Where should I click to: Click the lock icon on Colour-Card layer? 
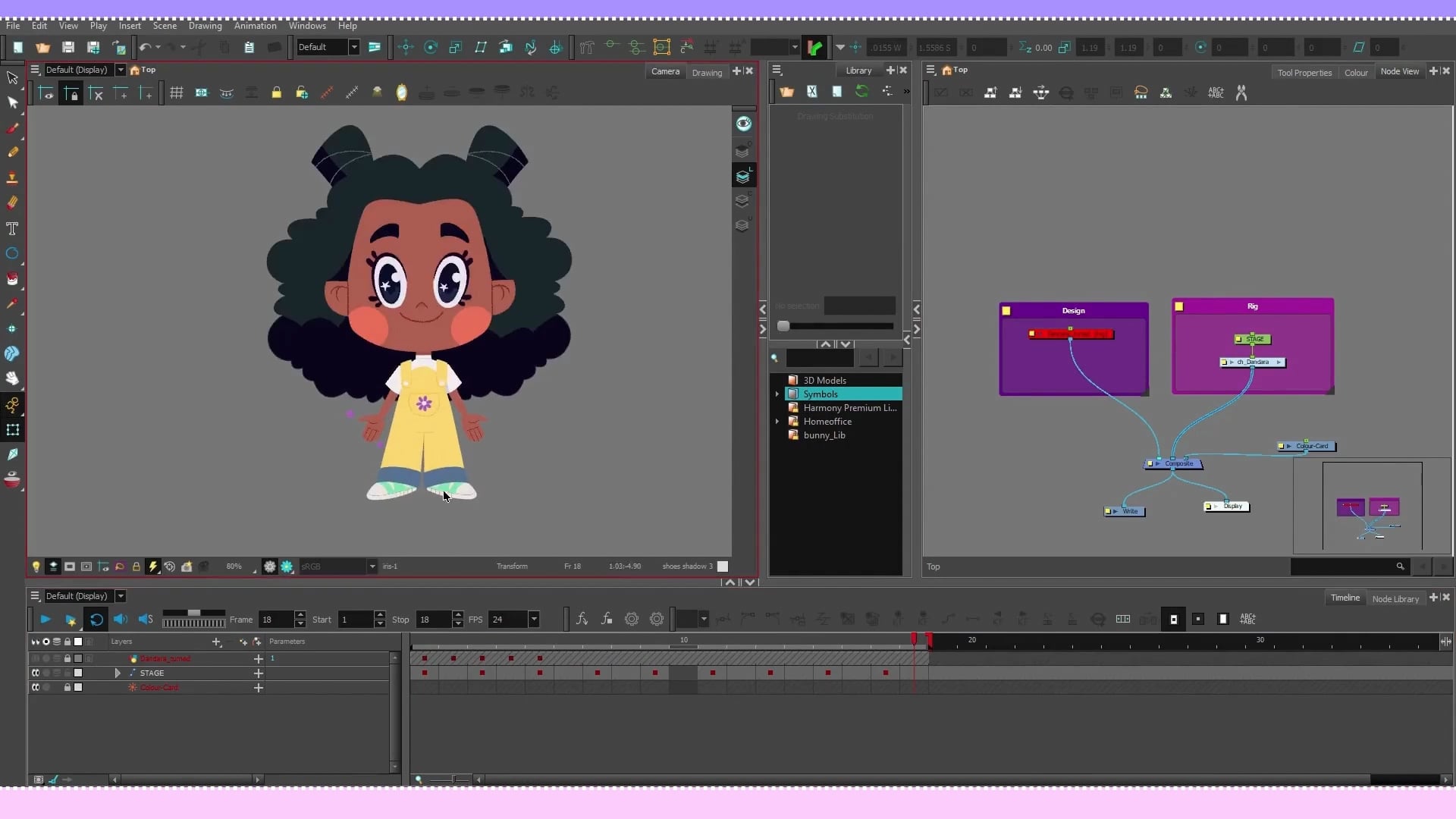(67, 688)
